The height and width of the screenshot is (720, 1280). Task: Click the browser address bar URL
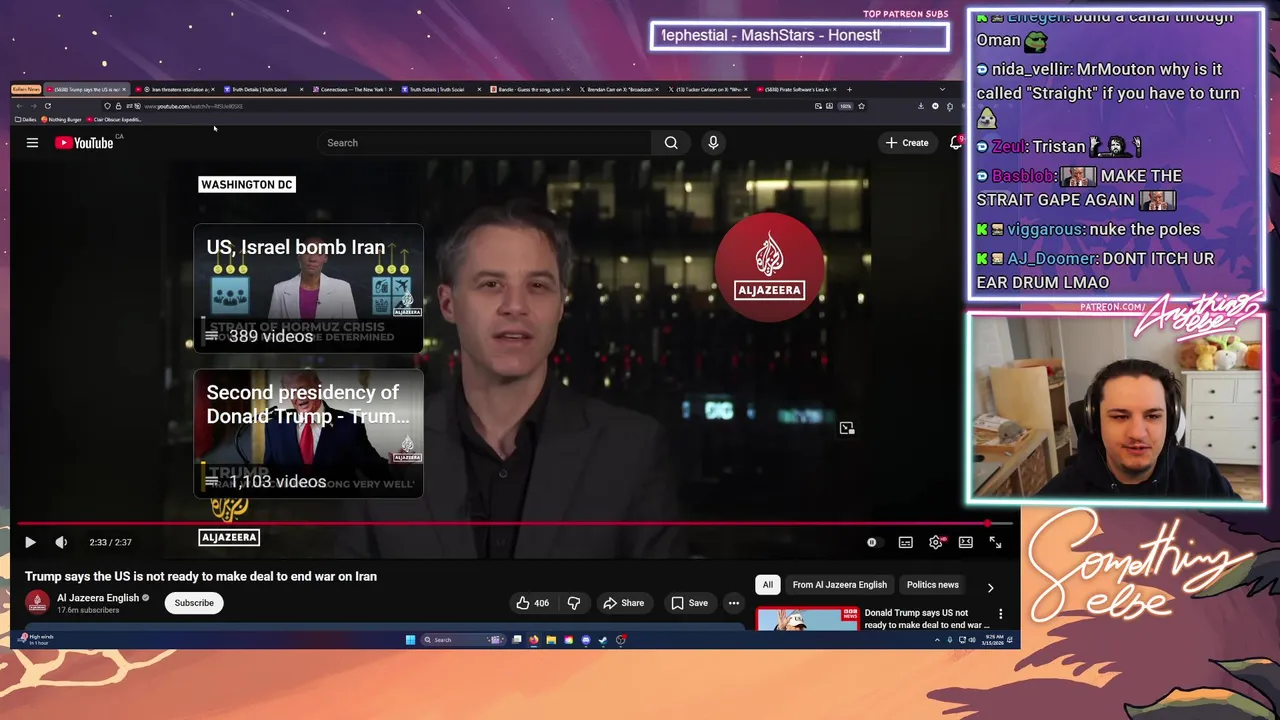[x=193, y=106]
